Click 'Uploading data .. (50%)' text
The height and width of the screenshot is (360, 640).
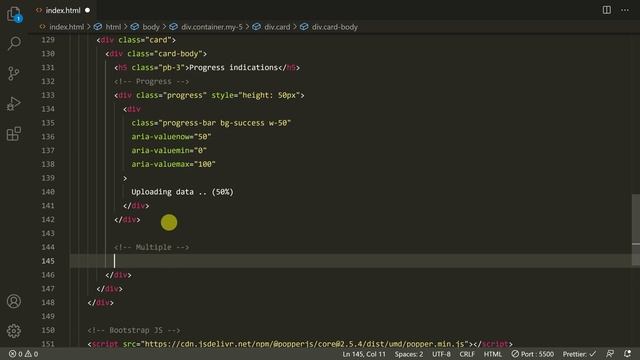click(182, 192)
